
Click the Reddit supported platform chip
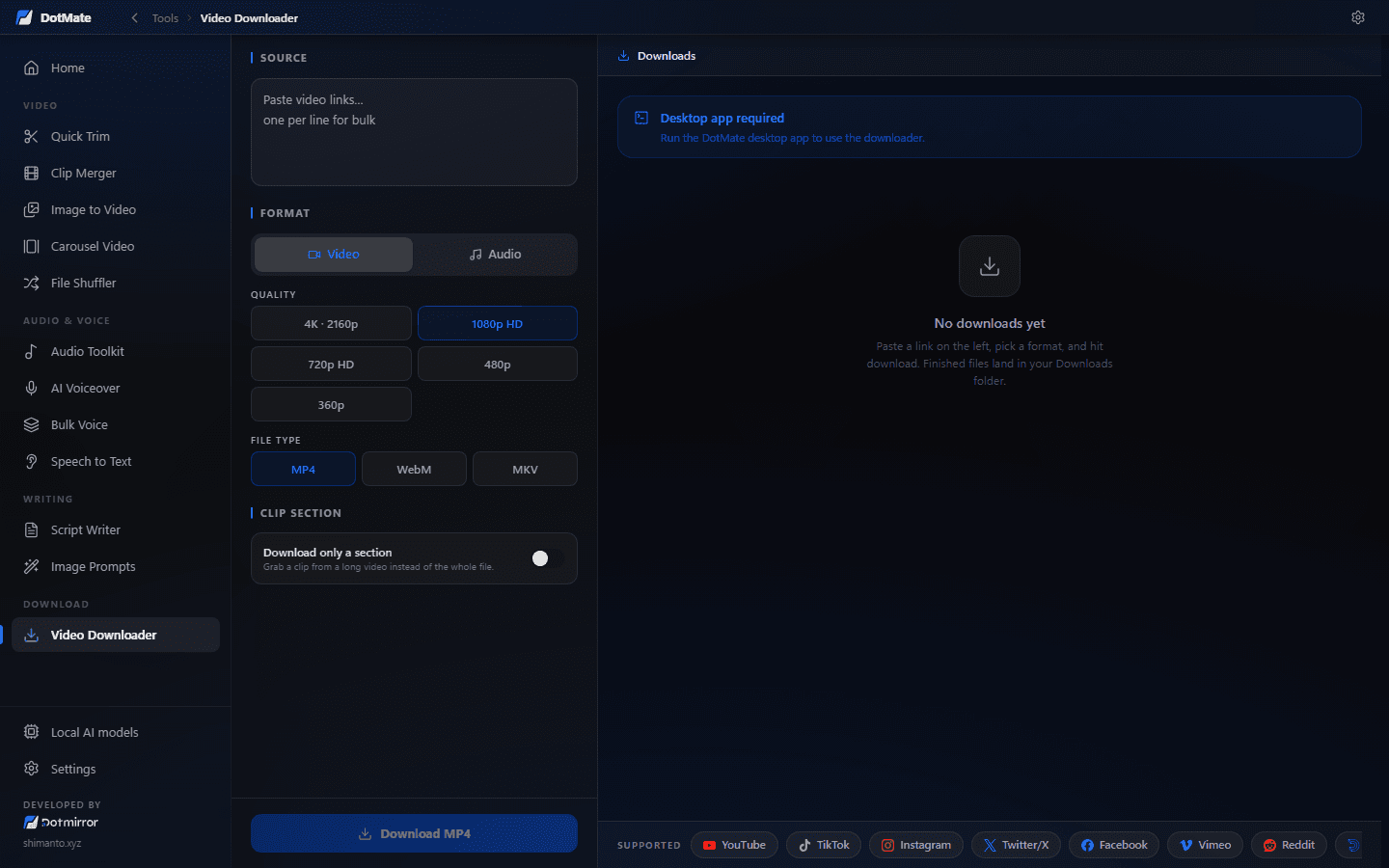[1290, 845]
